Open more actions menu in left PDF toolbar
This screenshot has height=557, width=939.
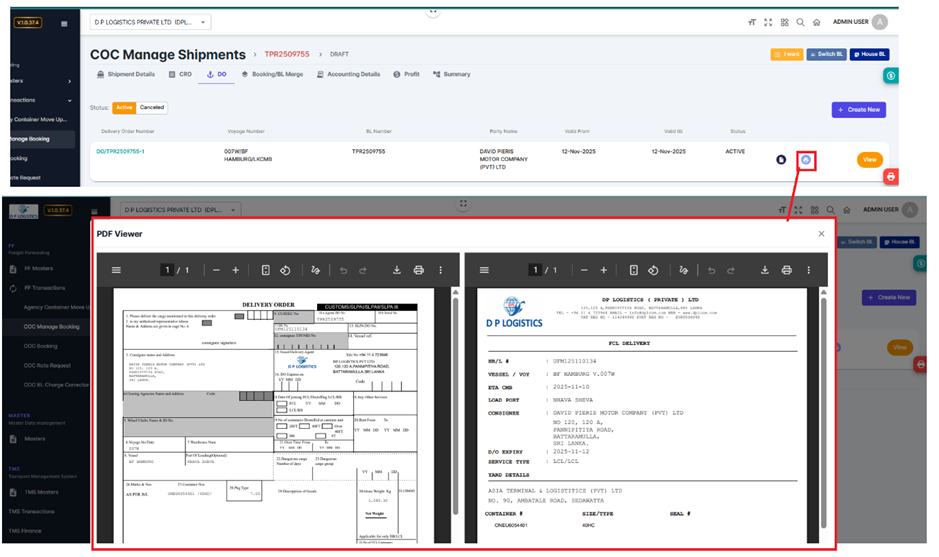(441, 270)
